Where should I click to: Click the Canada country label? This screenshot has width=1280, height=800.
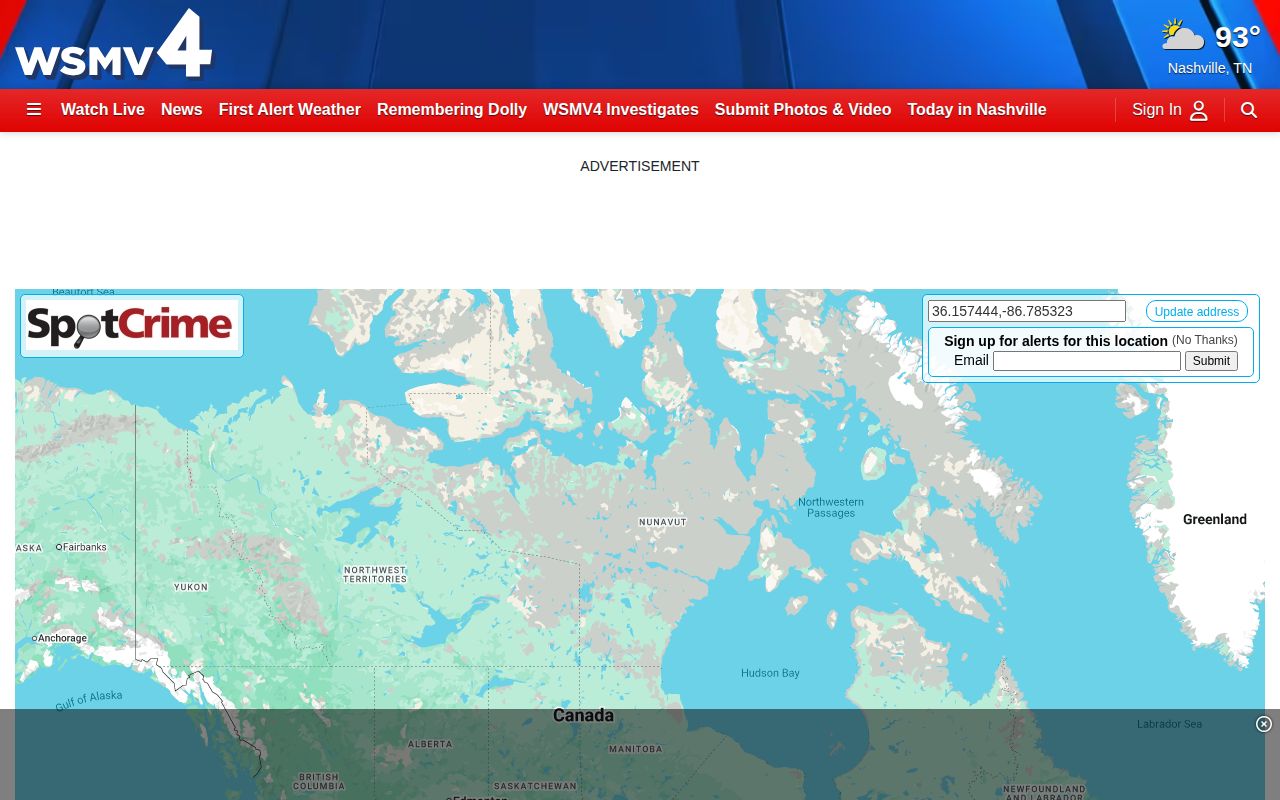point(584,715)
